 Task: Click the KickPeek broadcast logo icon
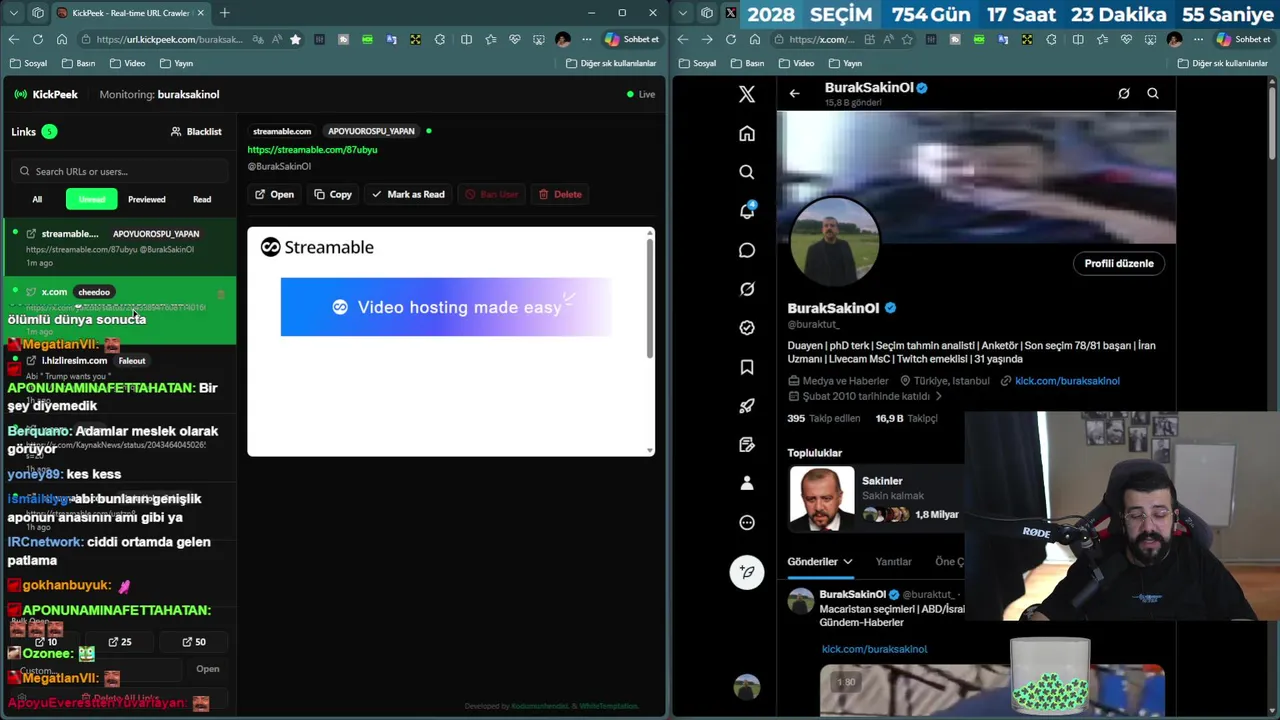coord(21,94)
